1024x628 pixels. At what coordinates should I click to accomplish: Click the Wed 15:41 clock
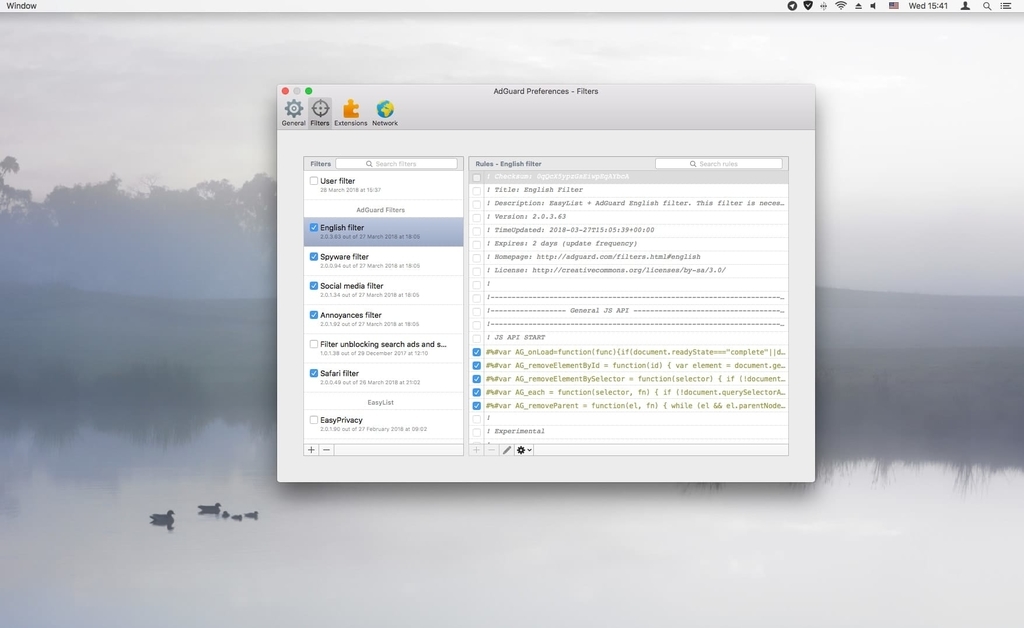click(x=928, y=6)
